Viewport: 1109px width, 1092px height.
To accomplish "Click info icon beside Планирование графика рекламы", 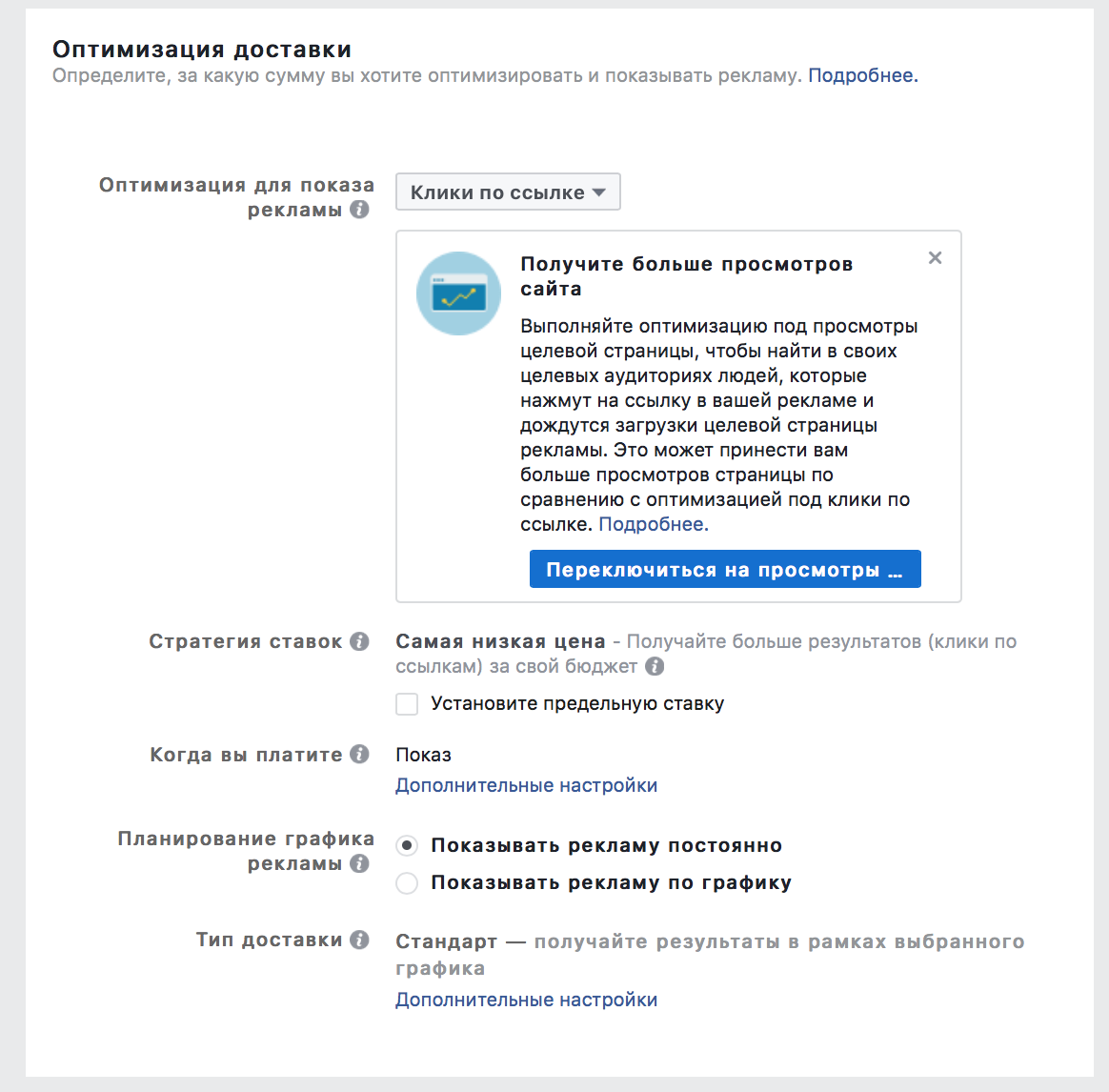I will click(x=359, y=863).
